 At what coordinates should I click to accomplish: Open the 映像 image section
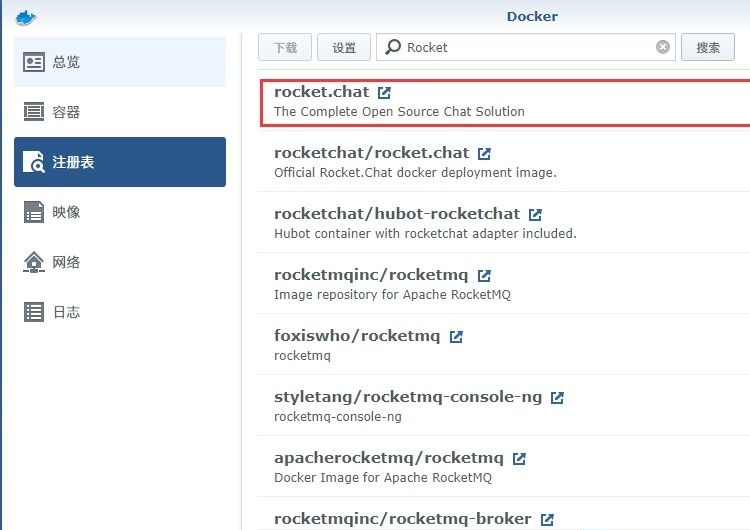120,212
